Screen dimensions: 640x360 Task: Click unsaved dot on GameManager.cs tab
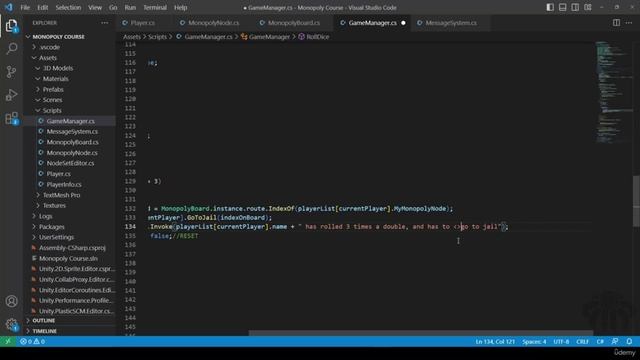pos(403,23)
